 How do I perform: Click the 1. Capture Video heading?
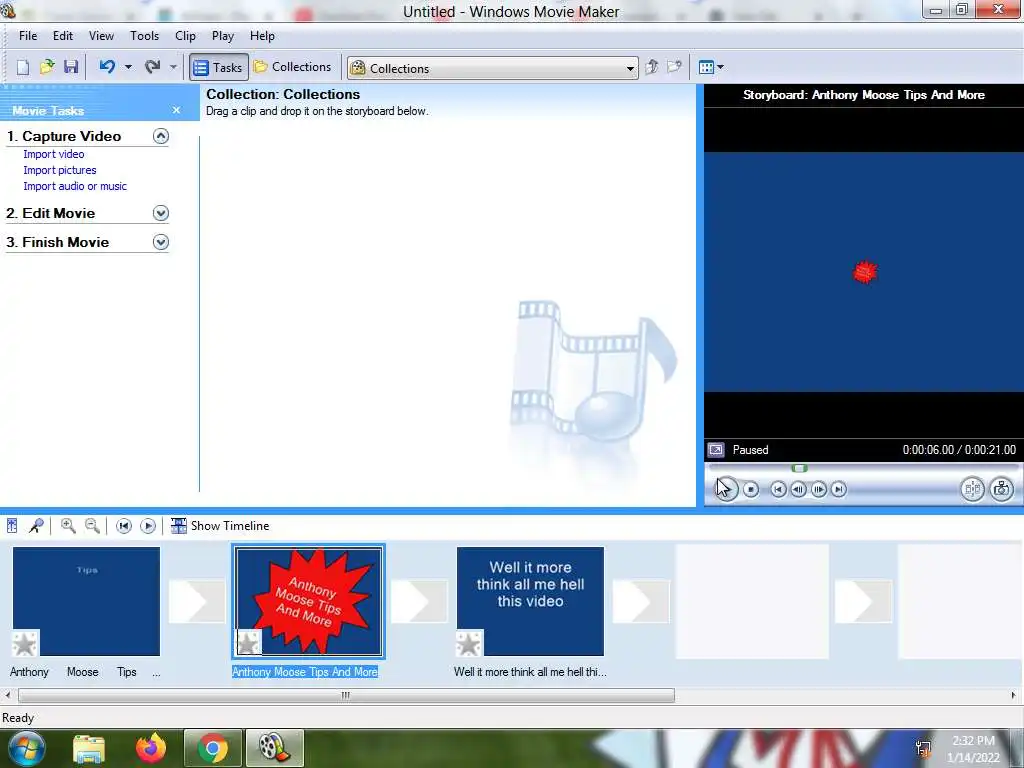pos(63,136)
